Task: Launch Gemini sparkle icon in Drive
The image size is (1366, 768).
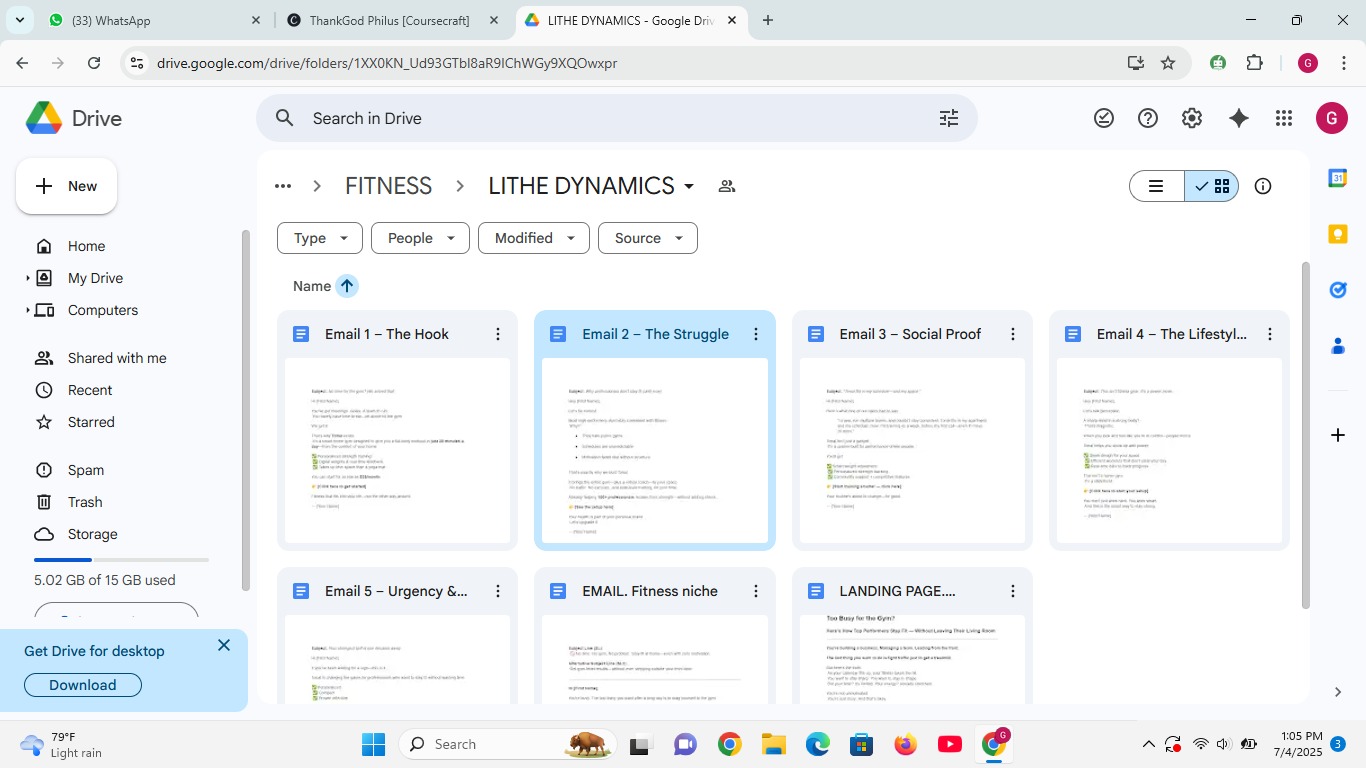Action: coord(1239,118)
